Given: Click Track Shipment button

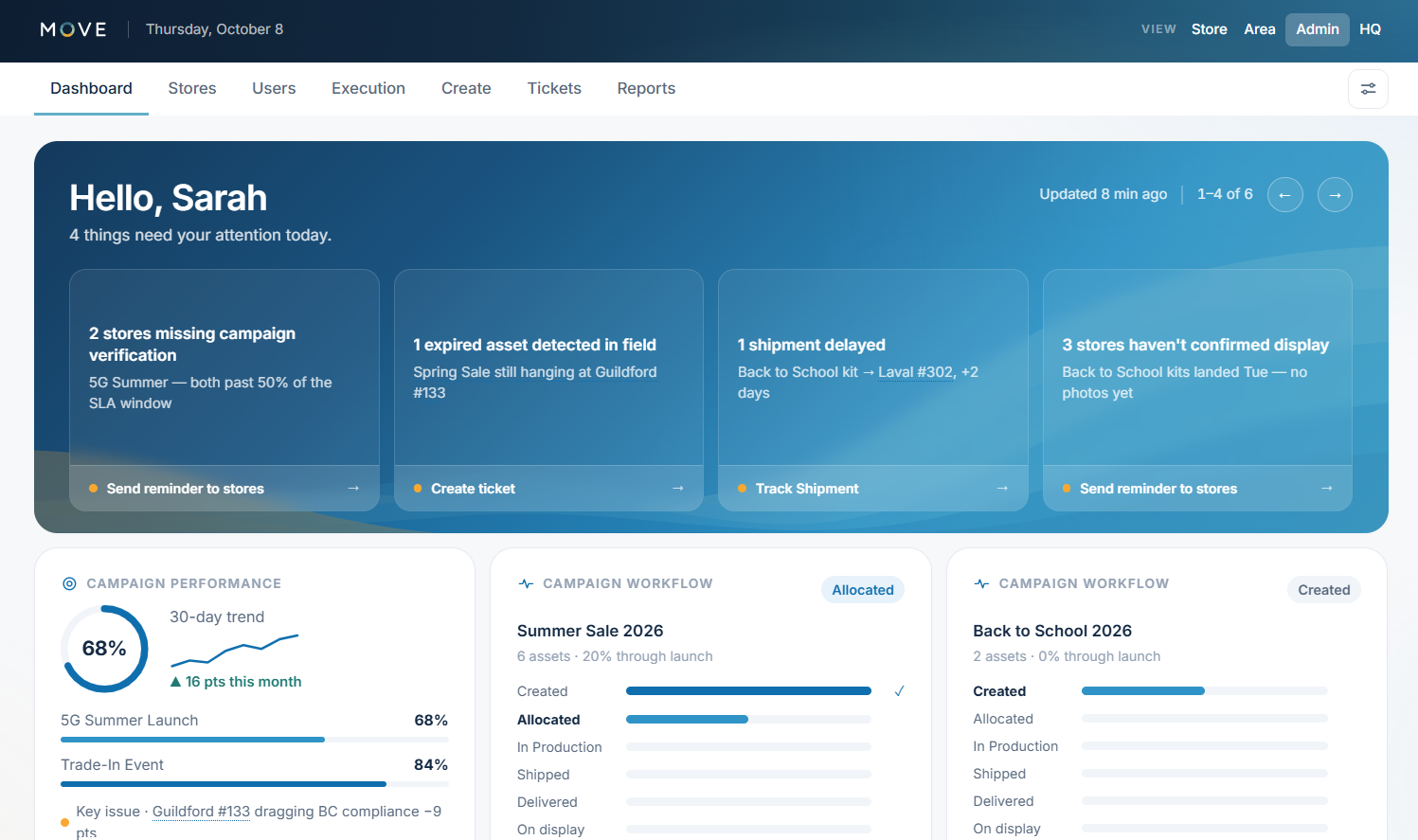Looking at the screenshot, I should click(x=873, y=489).
